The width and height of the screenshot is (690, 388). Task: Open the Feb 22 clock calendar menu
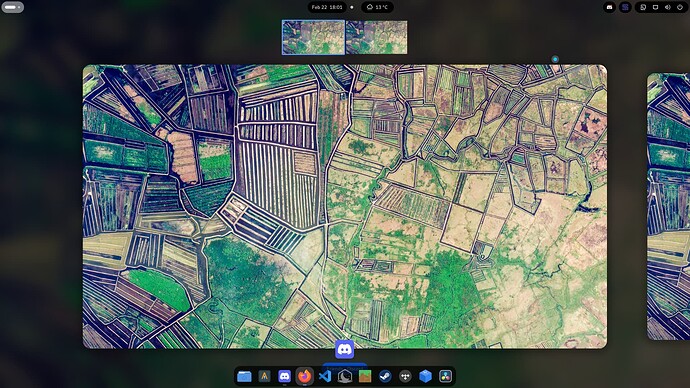[x=327, y=7]
